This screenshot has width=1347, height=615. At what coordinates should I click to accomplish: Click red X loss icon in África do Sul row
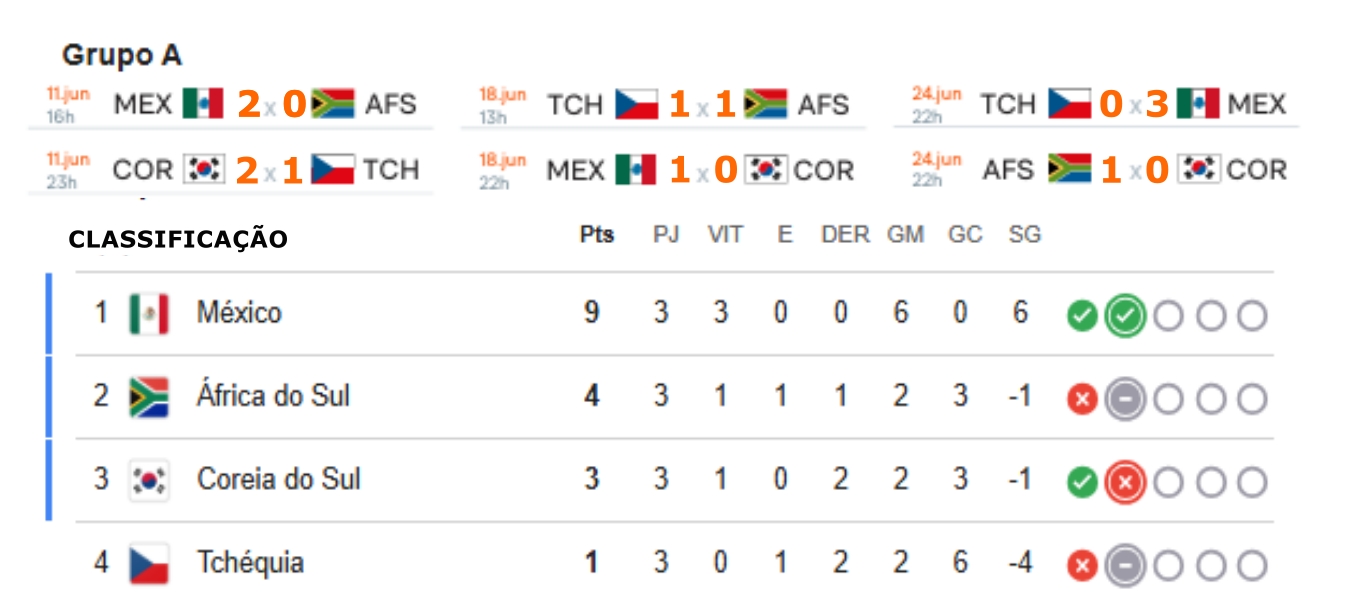1082,400
